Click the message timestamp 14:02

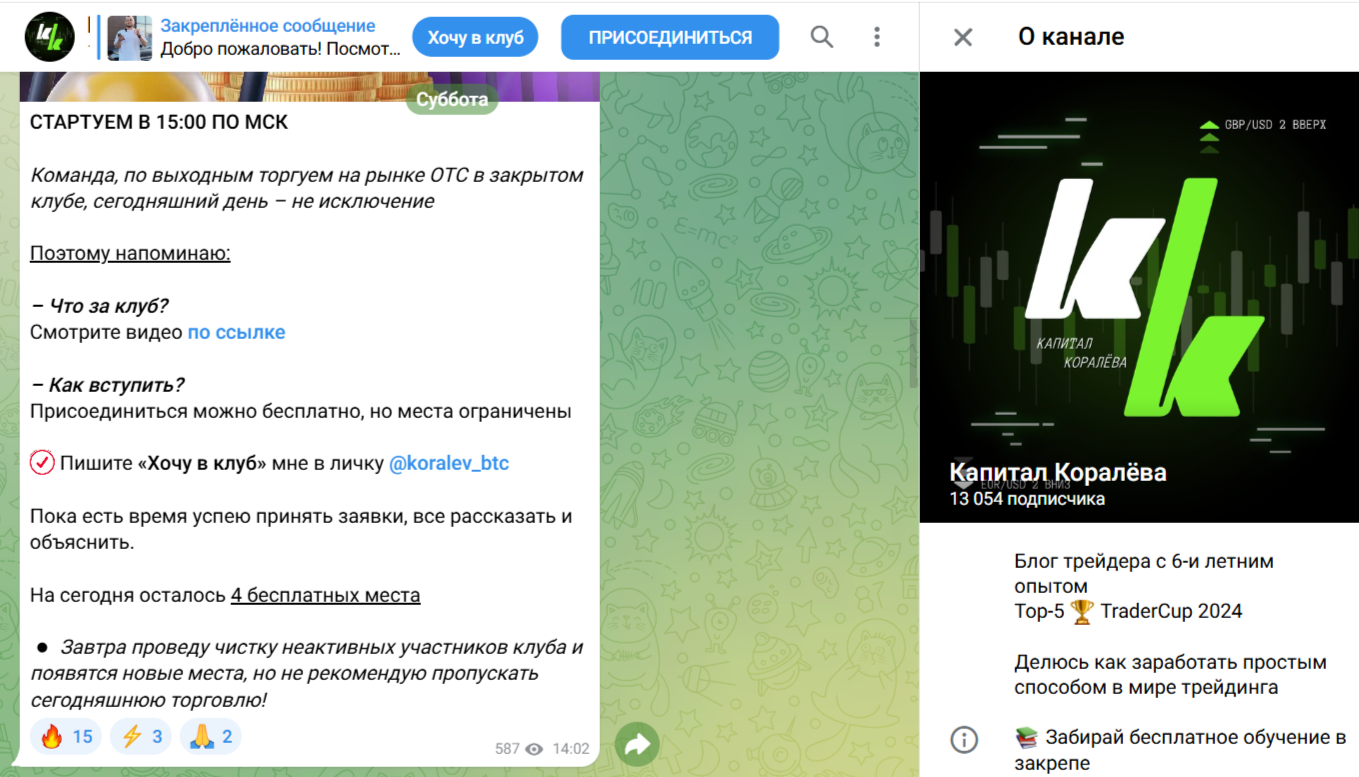click(x=570, y=749)
